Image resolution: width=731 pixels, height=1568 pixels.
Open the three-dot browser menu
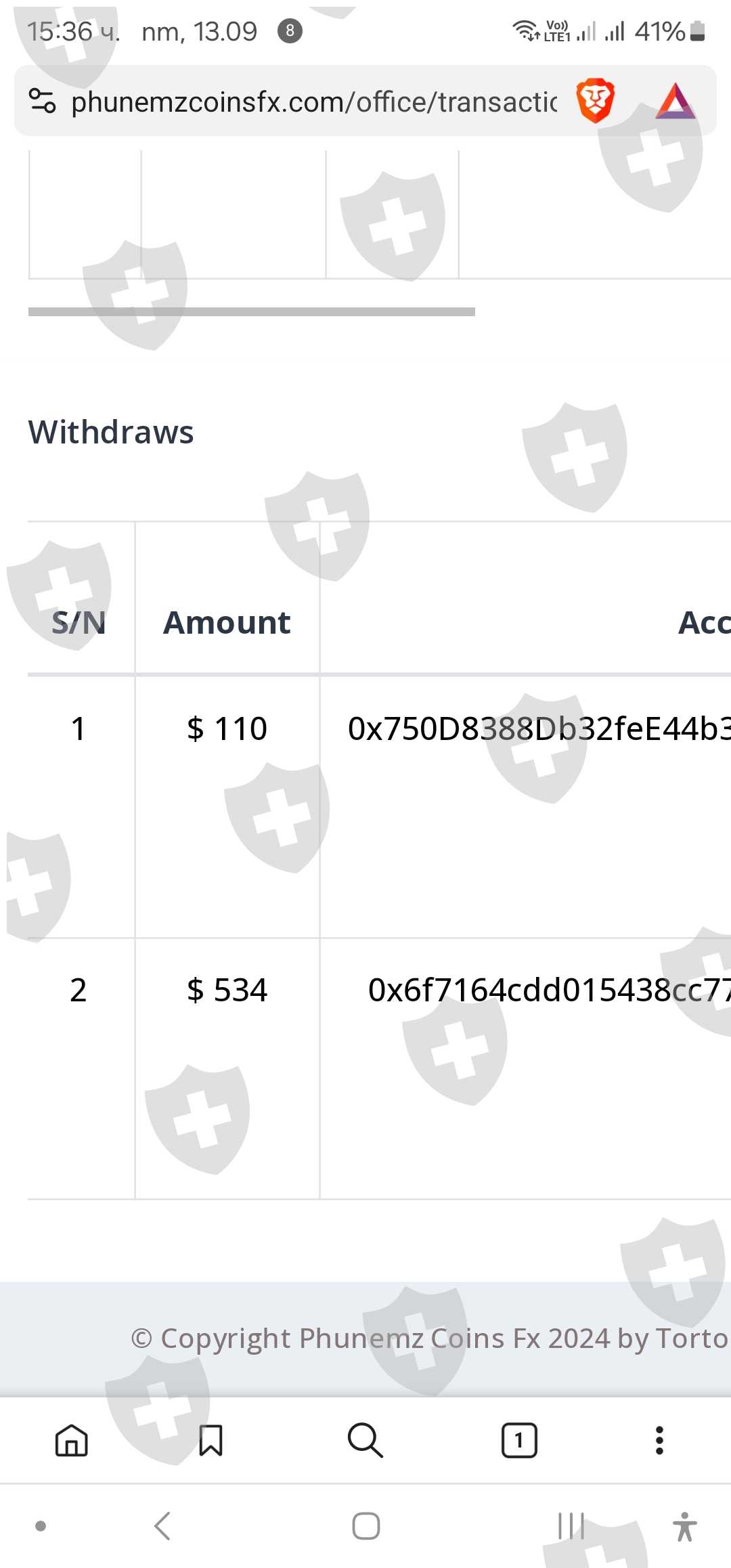(x=659, y=1440)
